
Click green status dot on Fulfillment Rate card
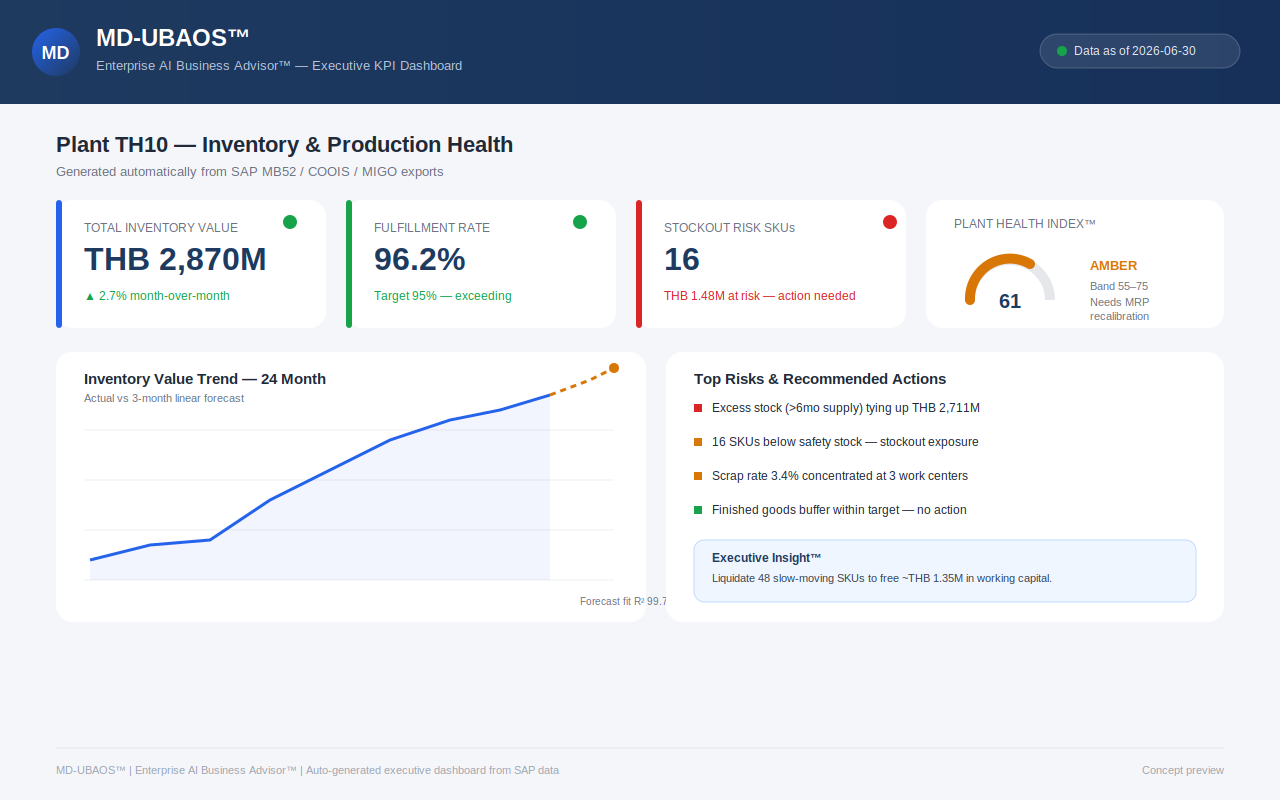click(x=580, y=222)
